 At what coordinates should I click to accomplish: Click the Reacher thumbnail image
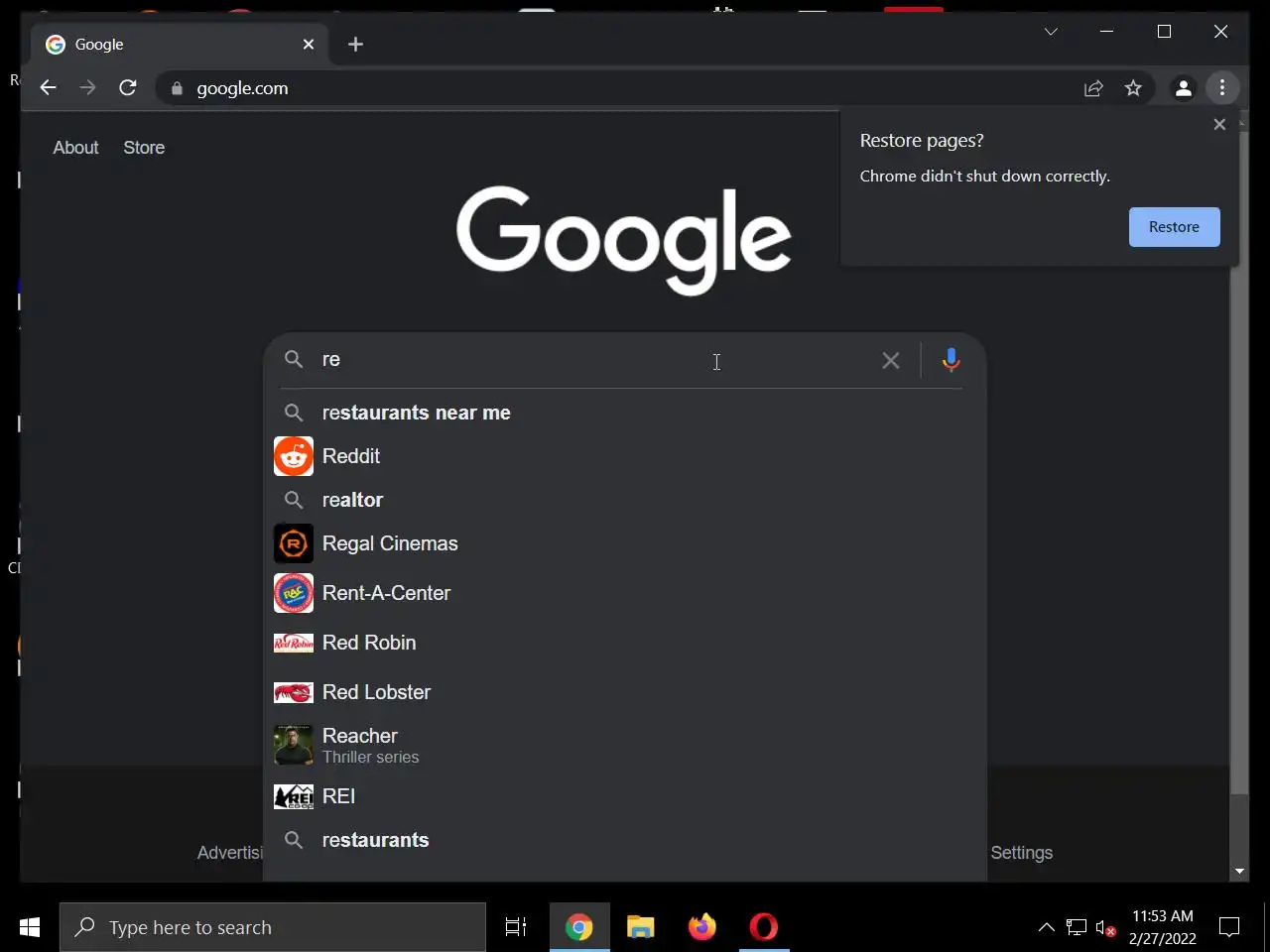tap(294, 745)
